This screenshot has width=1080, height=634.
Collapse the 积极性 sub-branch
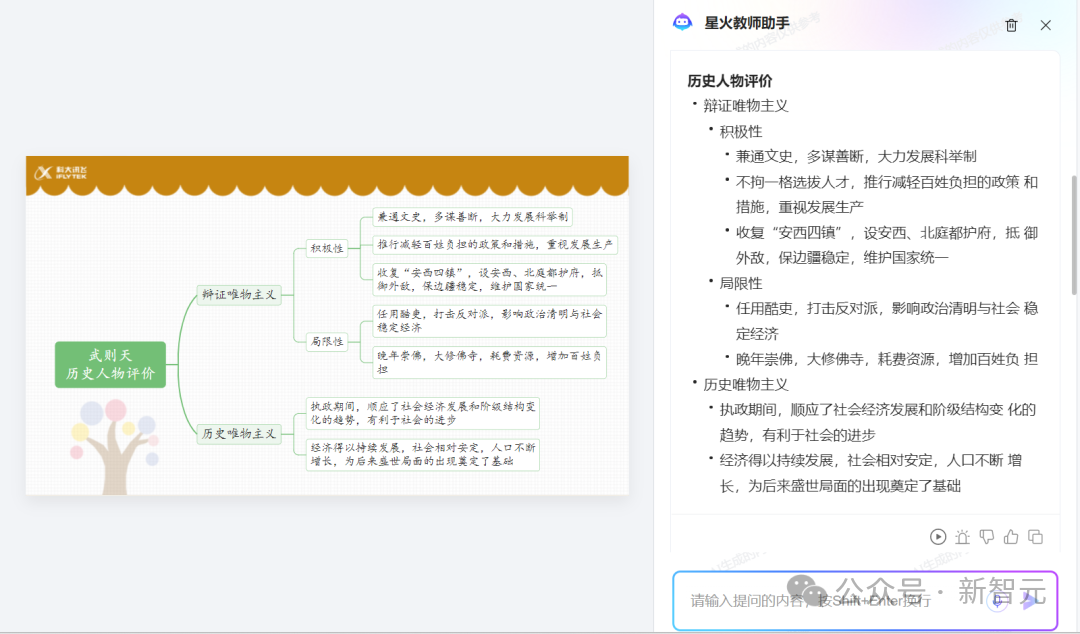(x=325, y=248)
